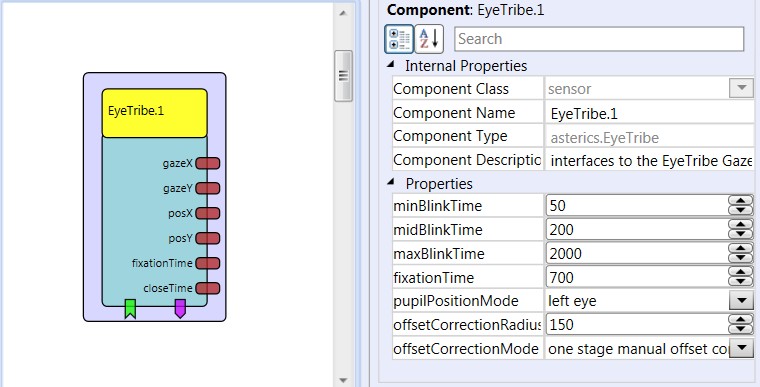Select the fixationTime output port
Image resolution: width=760 pixels, height=387 pixels.
pyautogui.click(x=208, y=263)
